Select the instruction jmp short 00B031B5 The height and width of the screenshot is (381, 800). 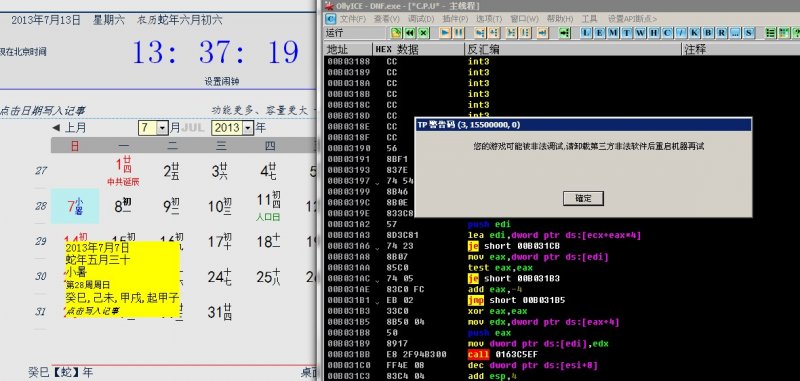516,300
